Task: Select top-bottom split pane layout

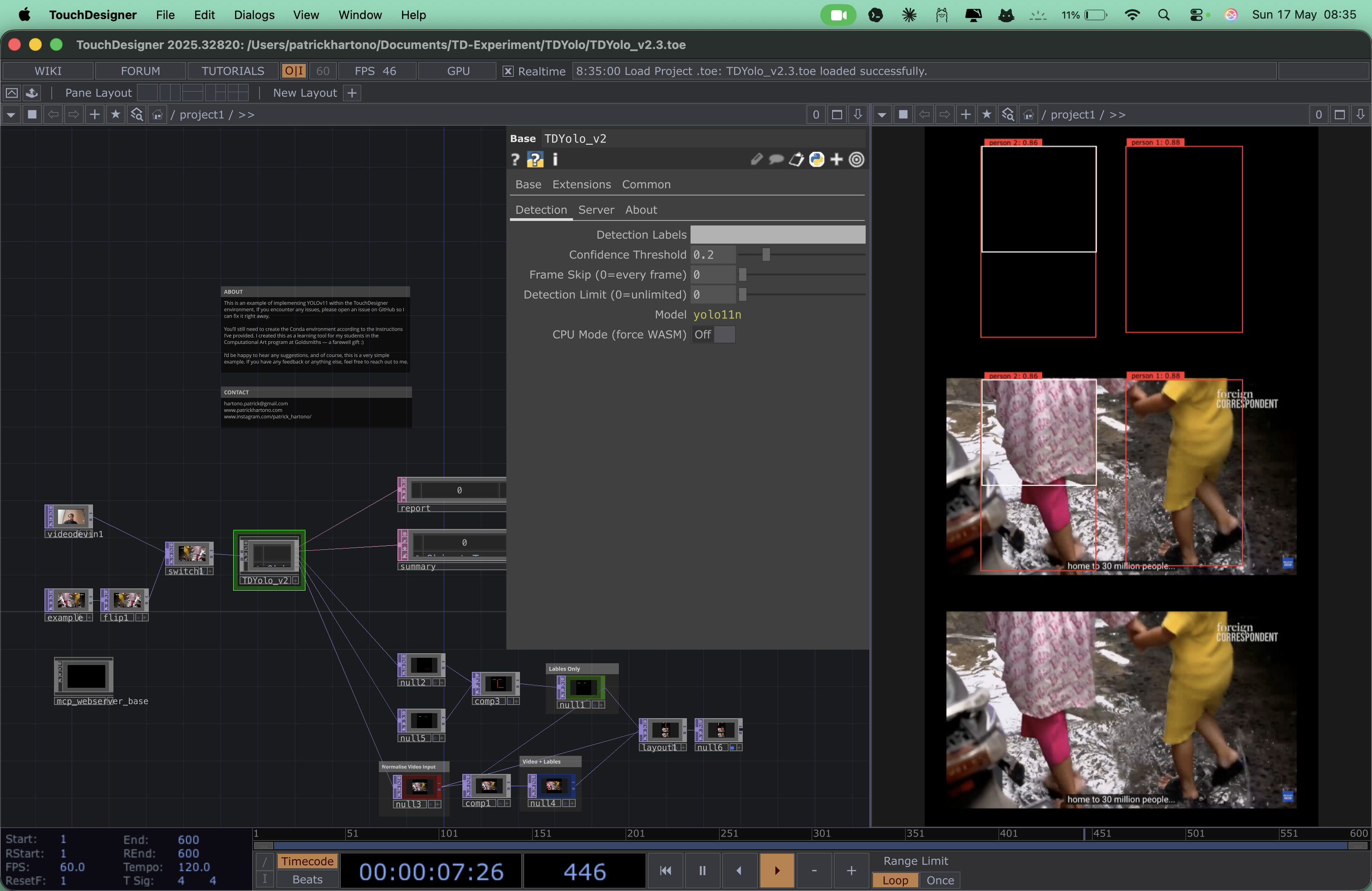Action: tap(192, 93)
